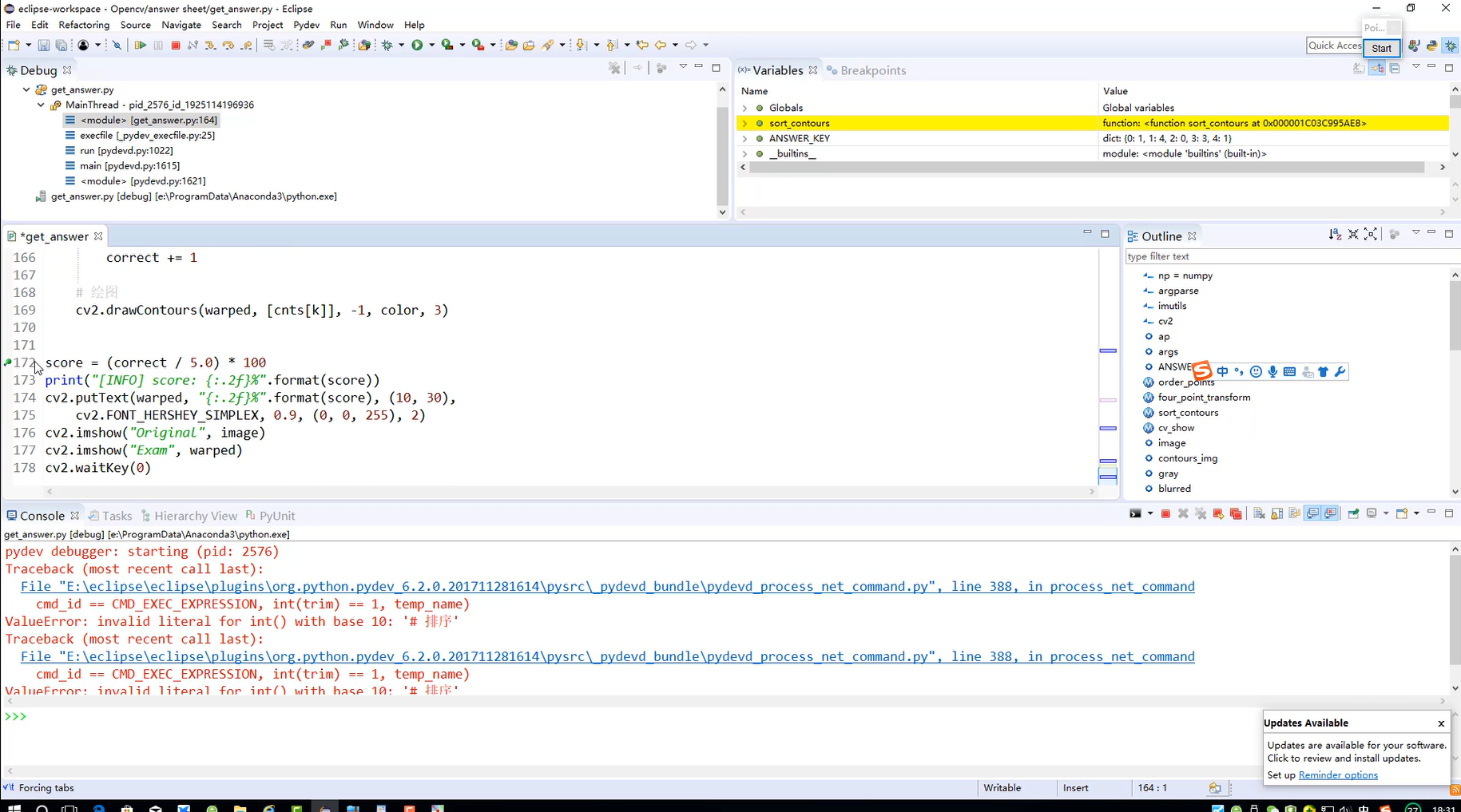
Task: Open first pydevd_process_net_command.py traceback link
Action: tap(608, 587)
